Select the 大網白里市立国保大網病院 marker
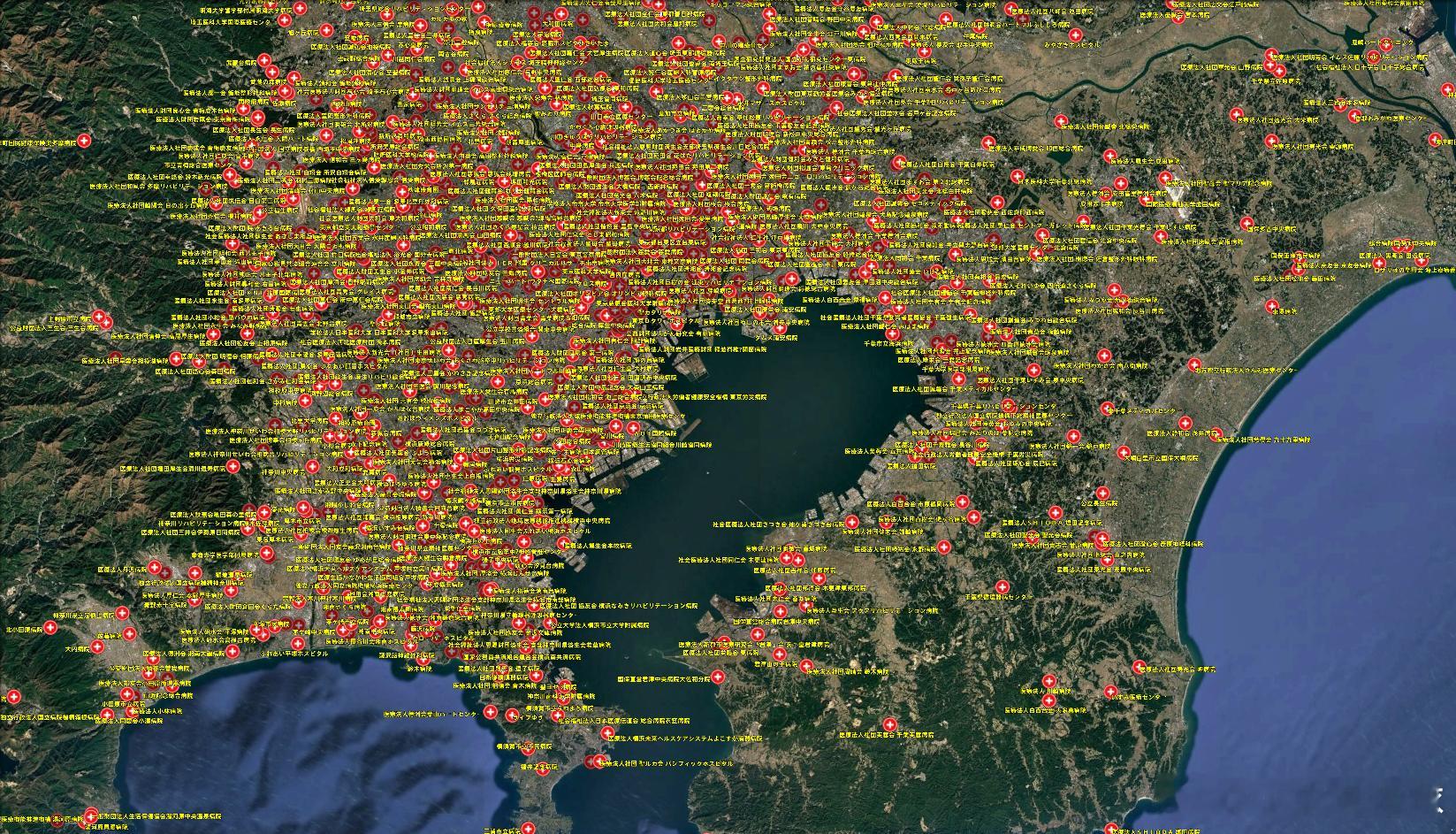 point(1124,454)
